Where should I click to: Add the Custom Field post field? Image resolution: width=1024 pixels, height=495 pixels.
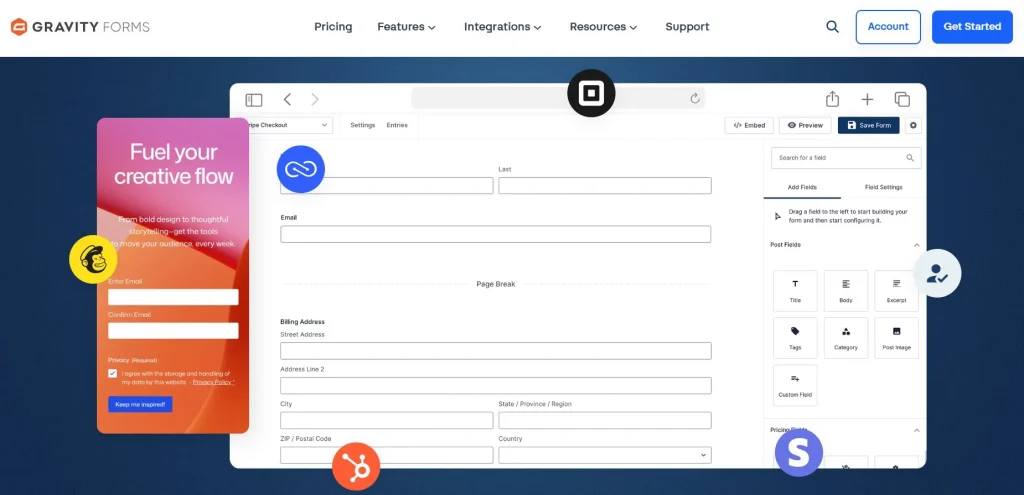(795, 385)
